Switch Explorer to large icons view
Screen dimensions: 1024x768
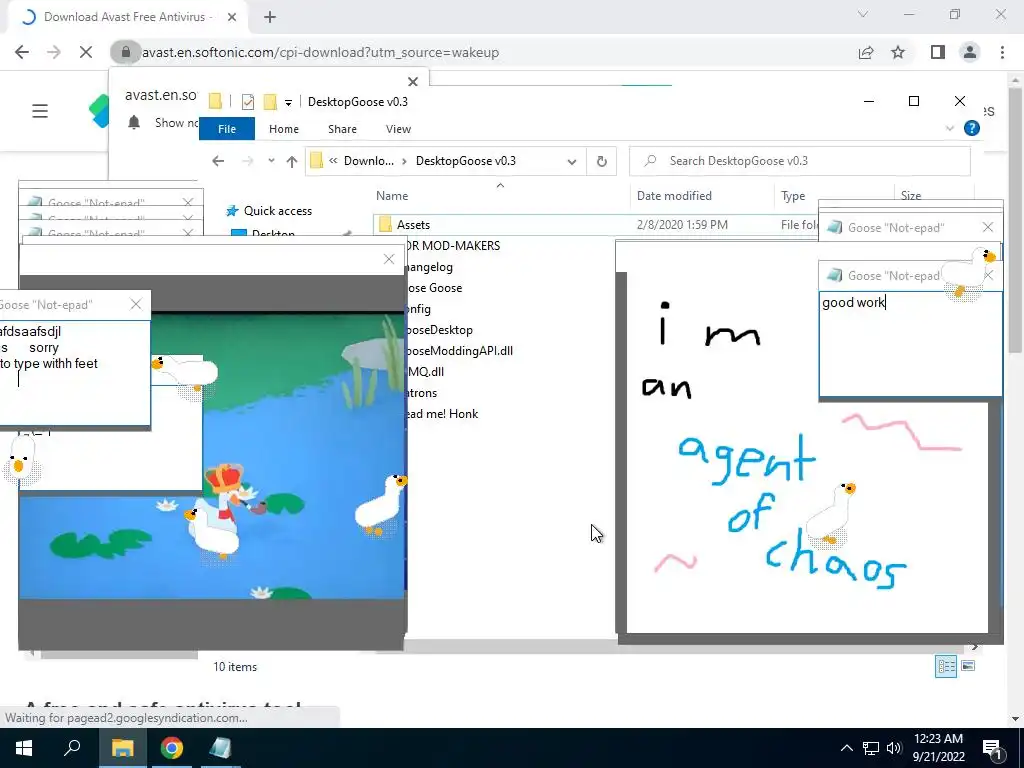point(968,666)
